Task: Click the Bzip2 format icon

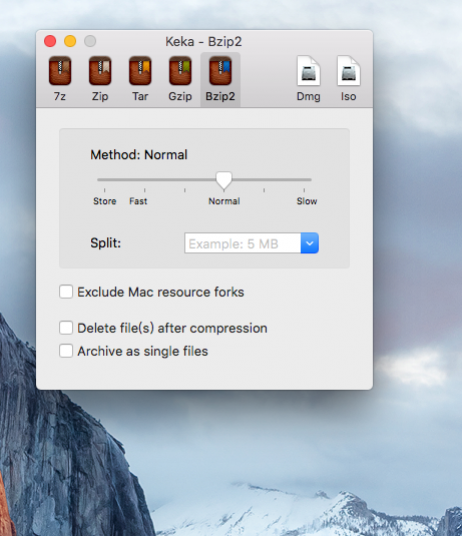Action: pyautogui.click(x=220, y=71)
